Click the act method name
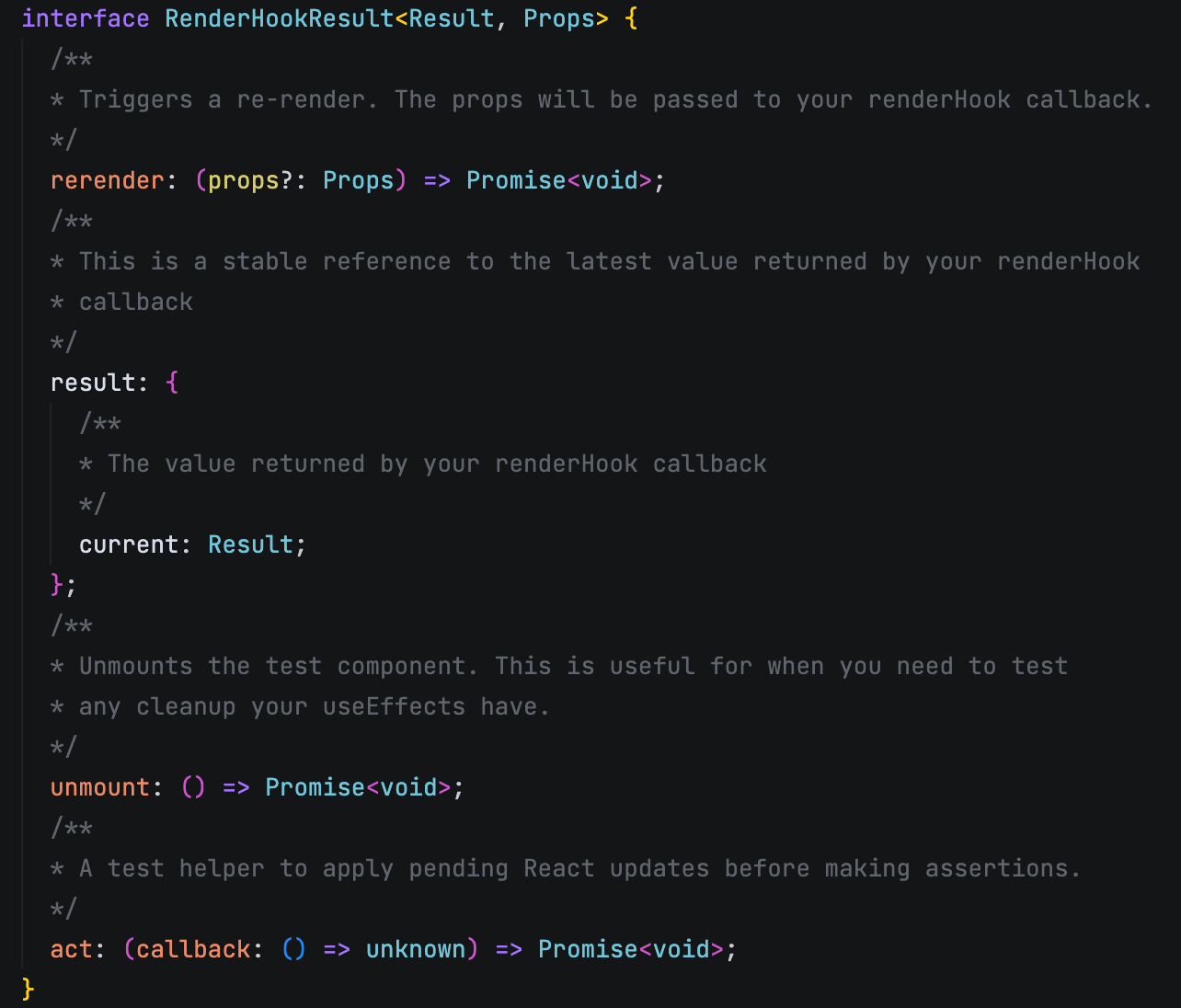 (x=72, y=948)
